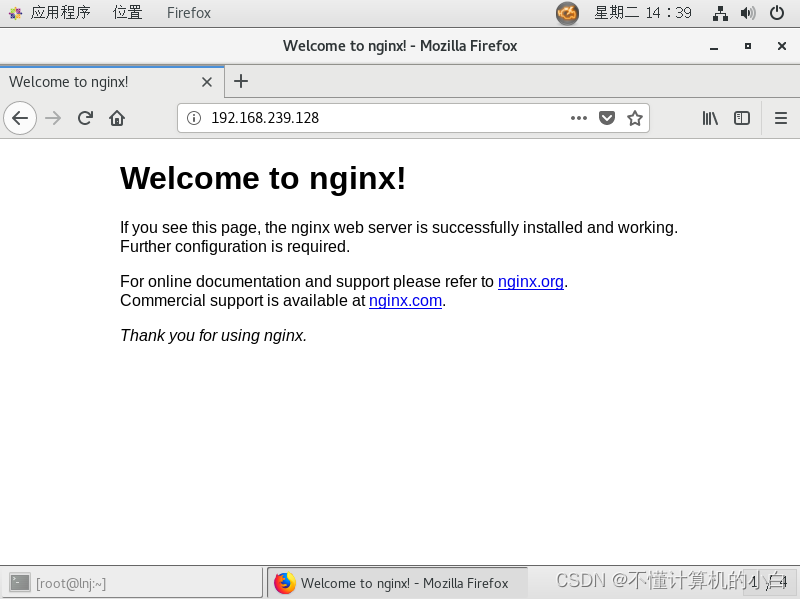Maximize the Firefox window
The height and width of the screenshot is (599, 800).
tap(747, 46)
